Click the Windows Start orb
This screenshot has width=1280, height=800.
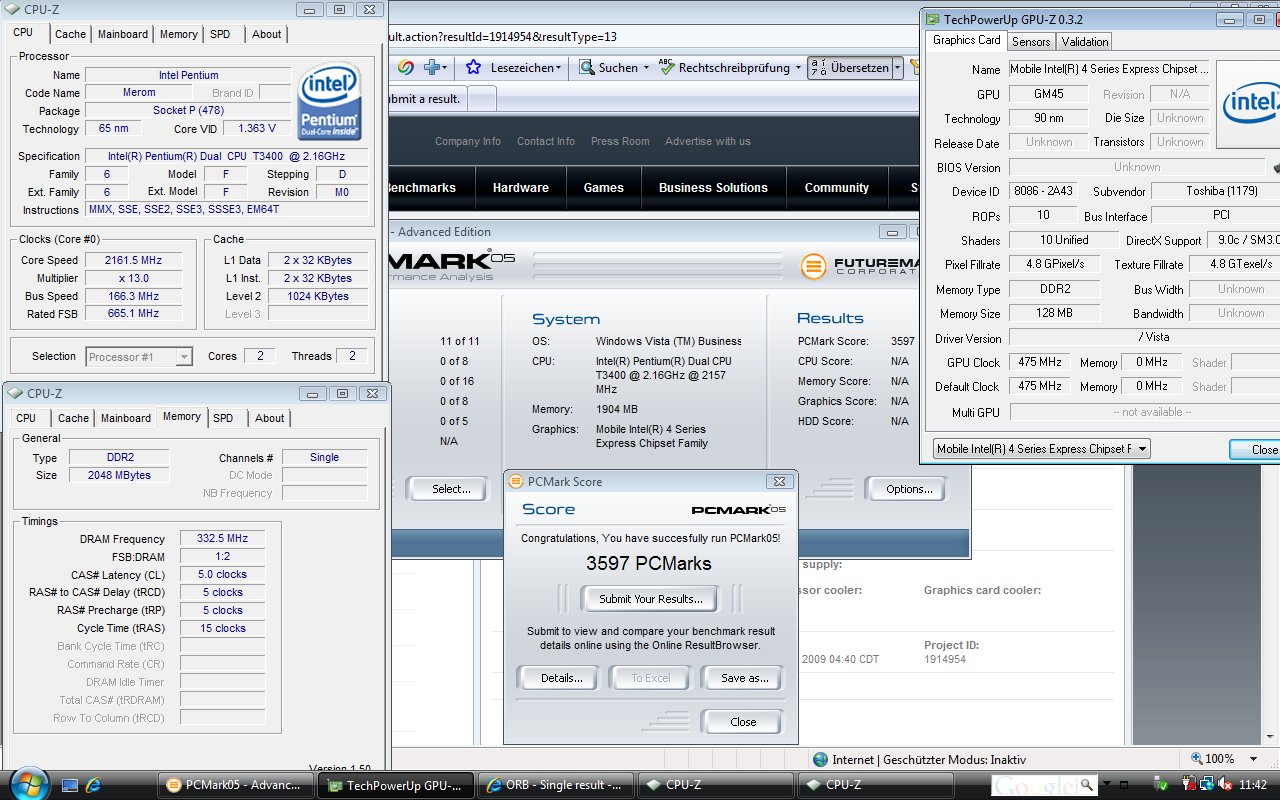(28, 783)
